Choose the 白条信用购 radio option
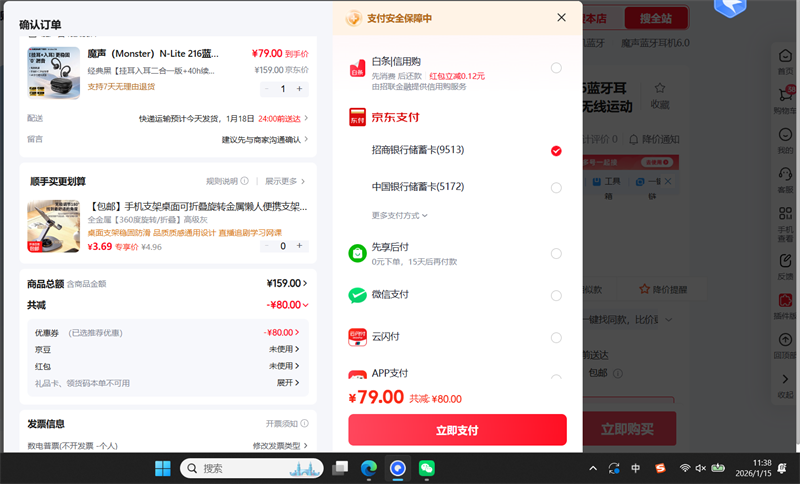800x484 pixels. tap(556, 68)
